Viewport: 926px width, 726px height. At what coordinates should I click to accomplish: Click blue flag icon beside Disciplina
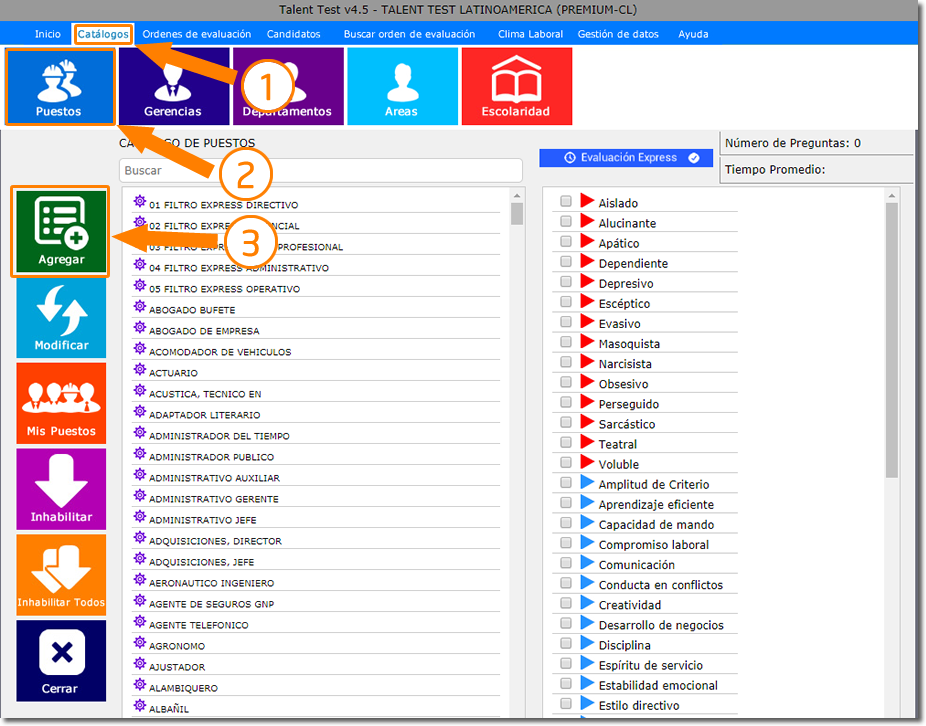click(x=587, y=643)
